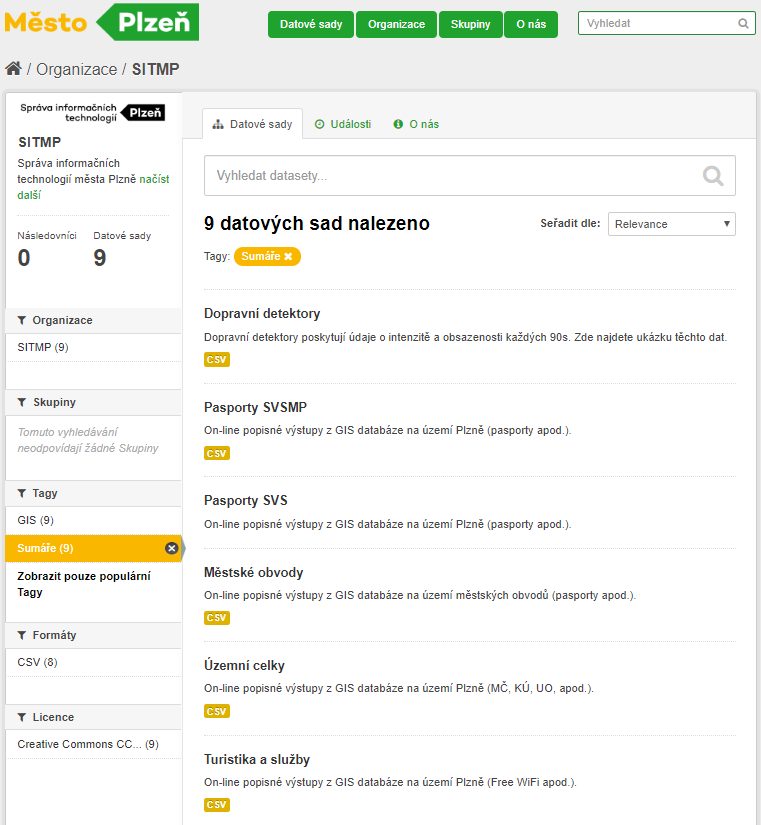Click the Datové sady count 9
This screenshot has width=761, height=825.
coord(99,258)
